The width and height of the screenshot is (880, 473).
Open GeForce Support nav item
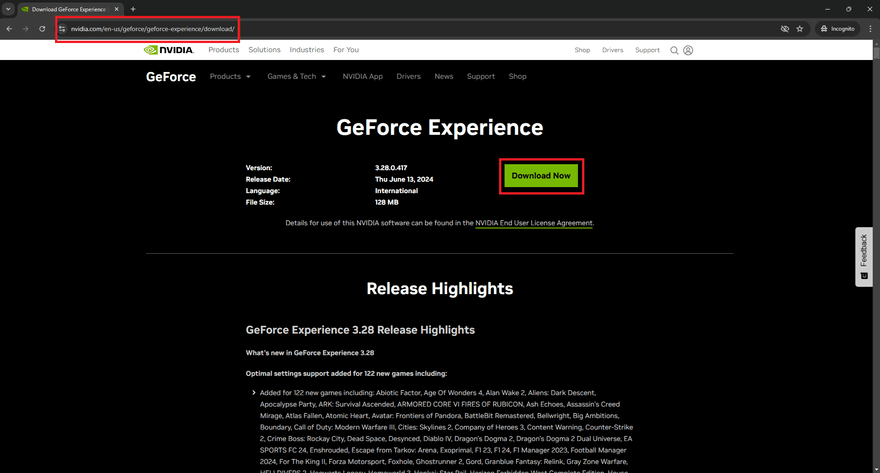481,76
